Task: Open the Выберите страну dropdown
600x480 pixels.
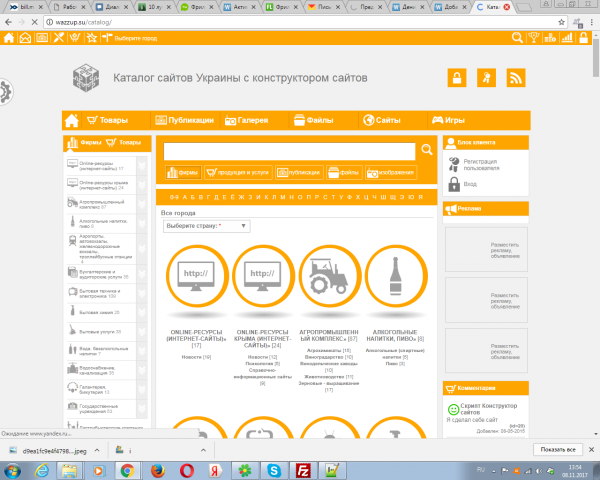Action: point(207,226)
